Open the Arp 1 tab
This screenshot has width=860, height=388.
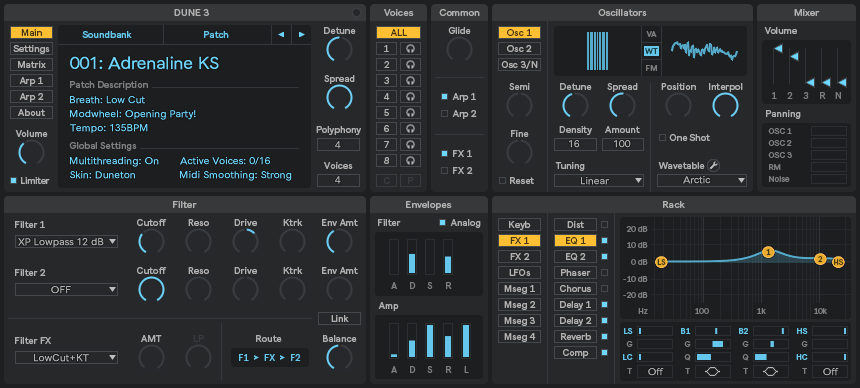click(x=31, y=81)
